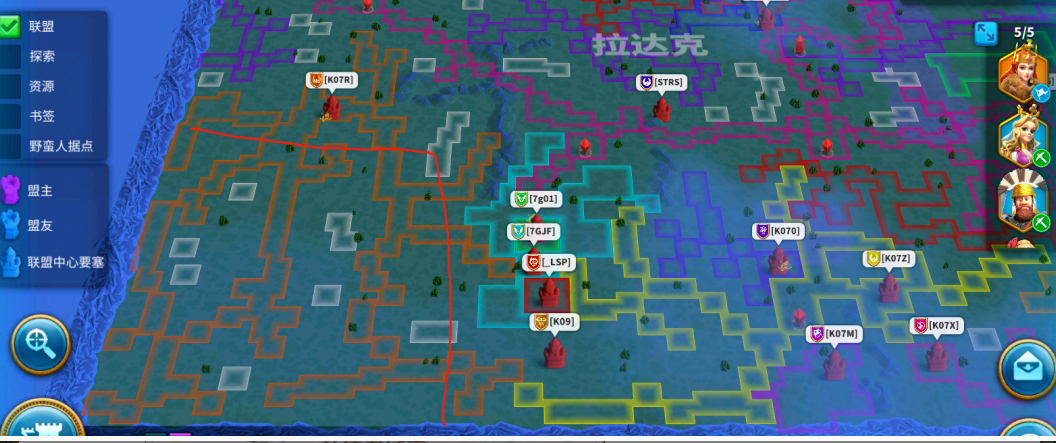
Task: Open the mail envelope button
Action: pyautogui.click(x=1026, y=369)
